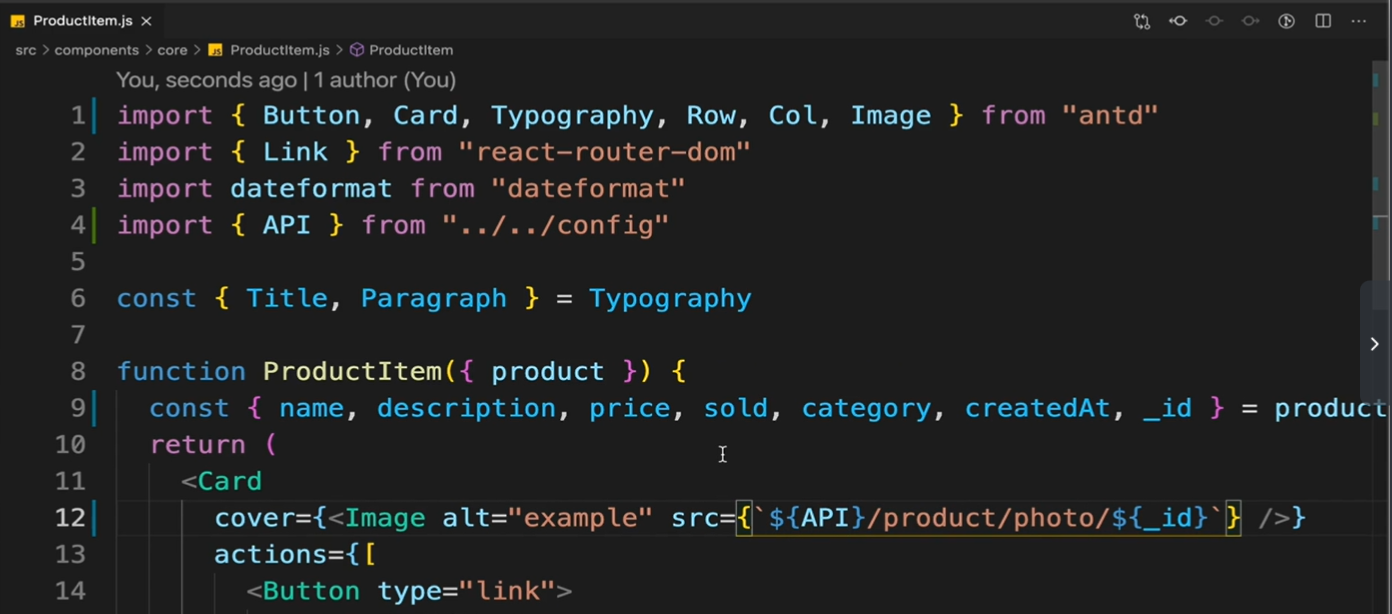Viewport: 1392px width, 614px height.
Task: Click line number 8 in the gutter
Action: [78, 372]
